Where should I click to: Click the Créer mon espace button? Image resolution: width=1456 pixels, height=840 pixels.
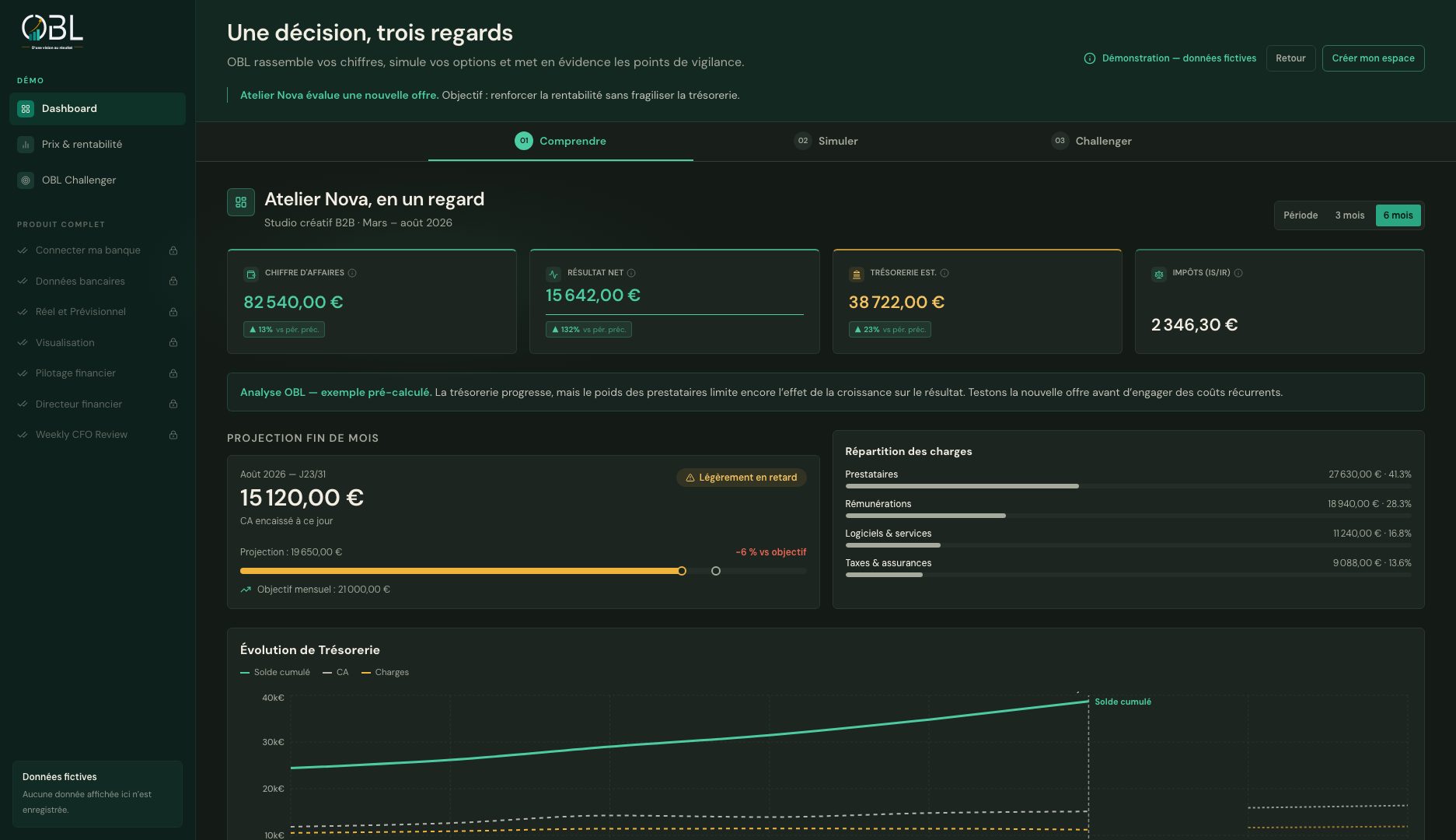(x=1373, y=58)
